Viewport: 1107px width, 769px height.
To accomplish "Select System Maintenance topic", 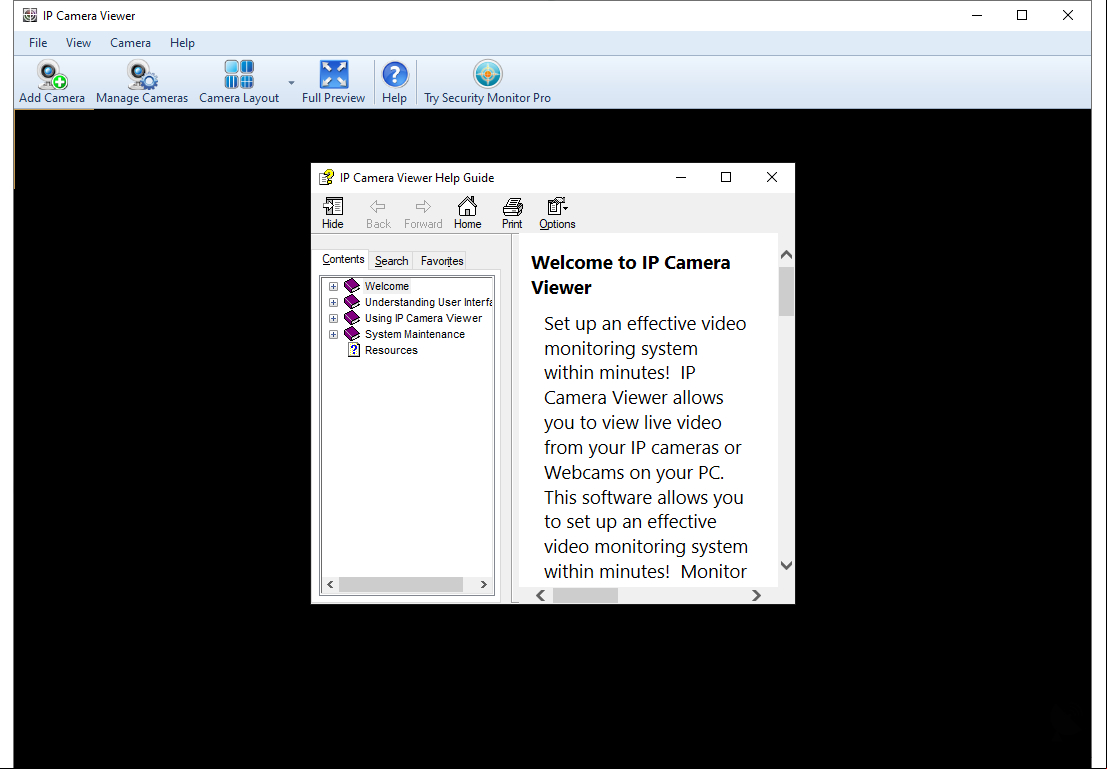I will tap(414, 335).
